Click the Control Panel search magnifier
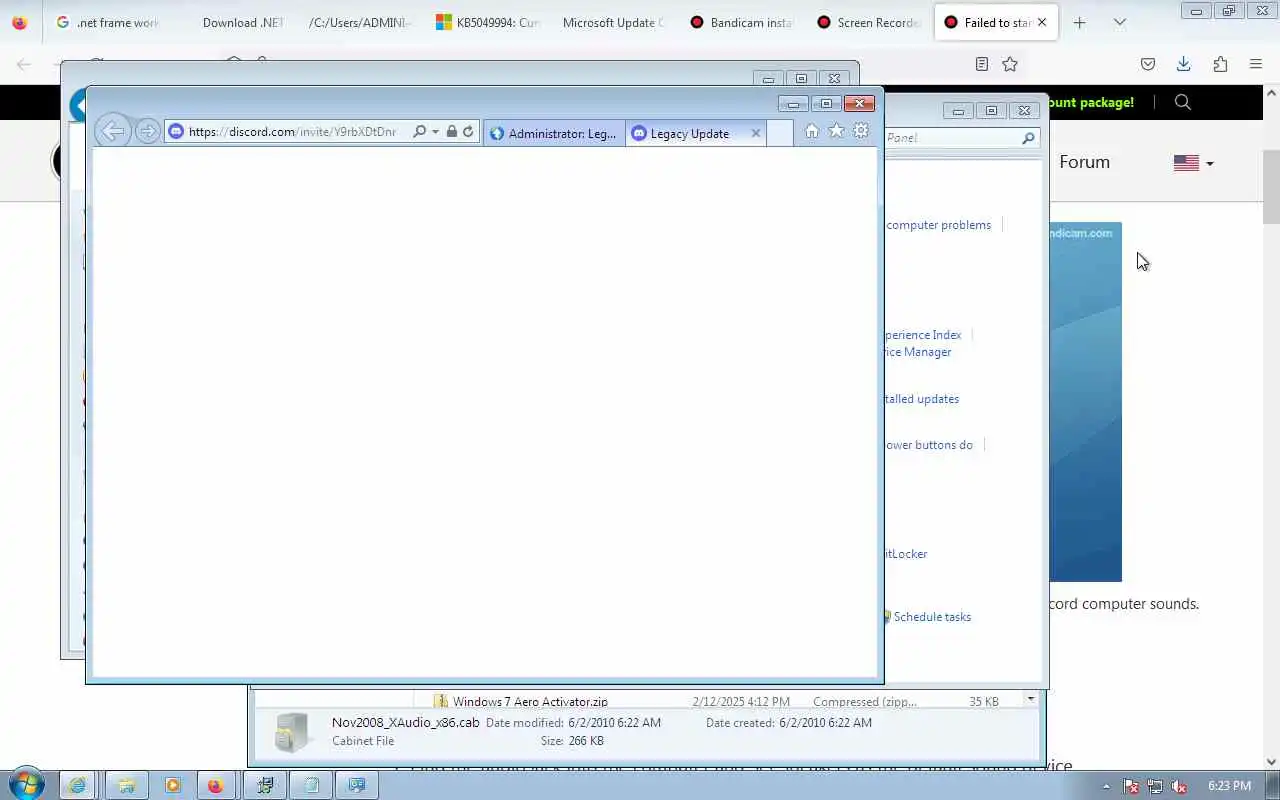 (x=1028, y=138)
